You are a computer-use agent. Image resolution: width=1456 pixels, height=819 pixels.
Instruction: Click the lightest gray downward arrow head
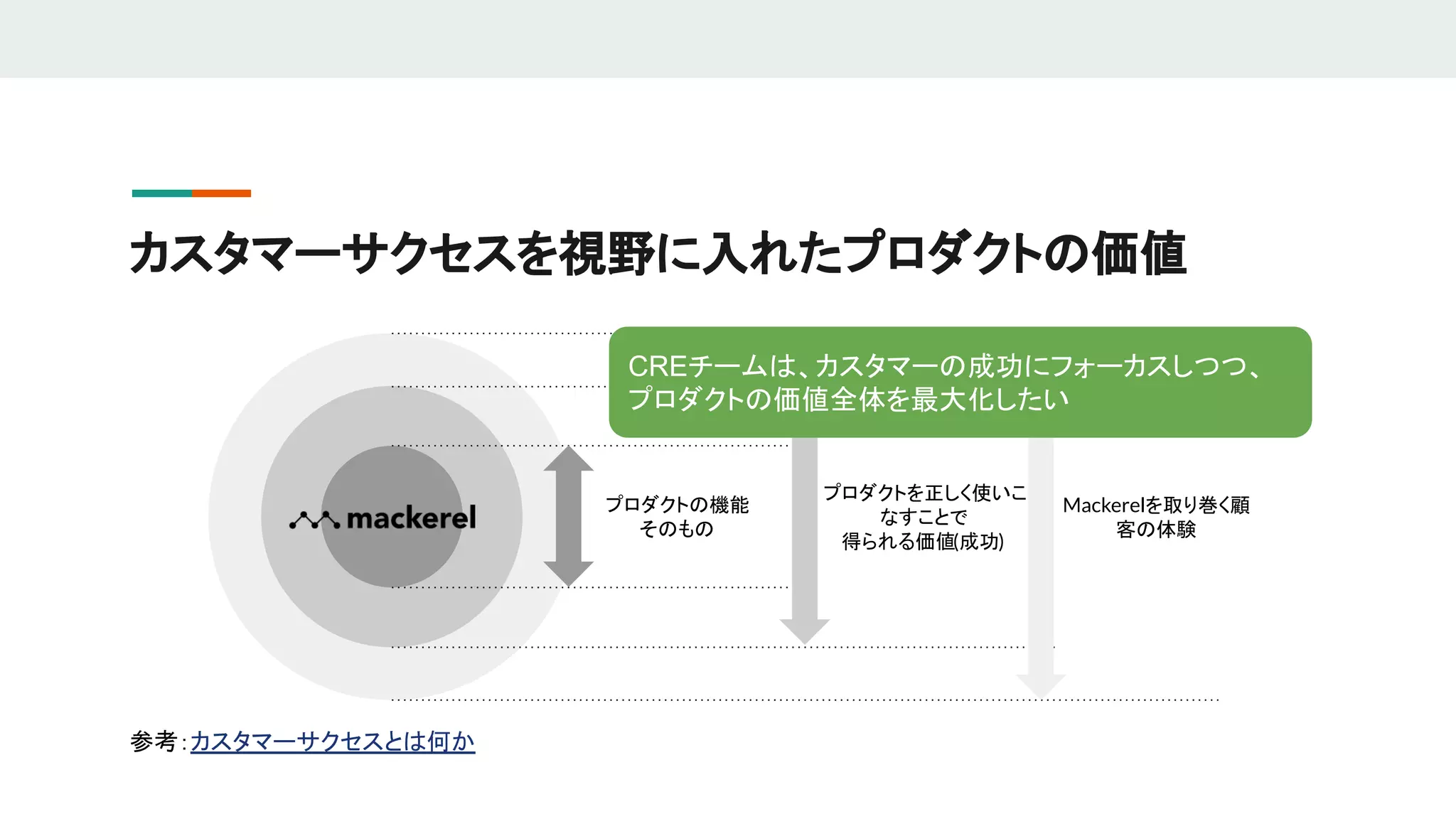(x=1040, y=684)
